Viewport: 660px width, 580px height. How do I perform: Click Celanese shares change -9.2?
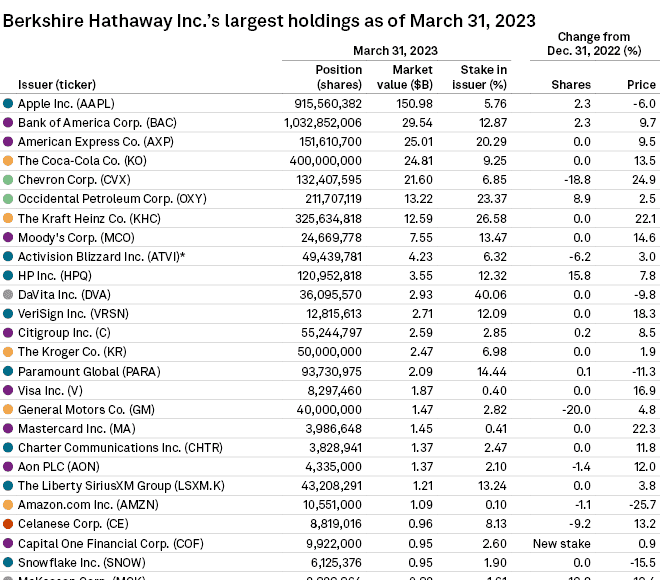point(580,524)
